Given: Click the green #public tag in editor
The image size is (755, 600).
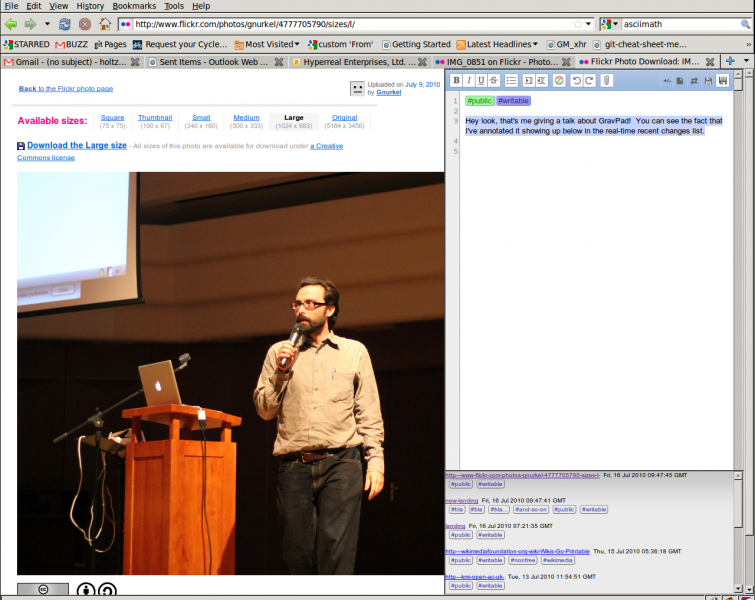Looking at the screenshot, I should click(x=480, y=101).
